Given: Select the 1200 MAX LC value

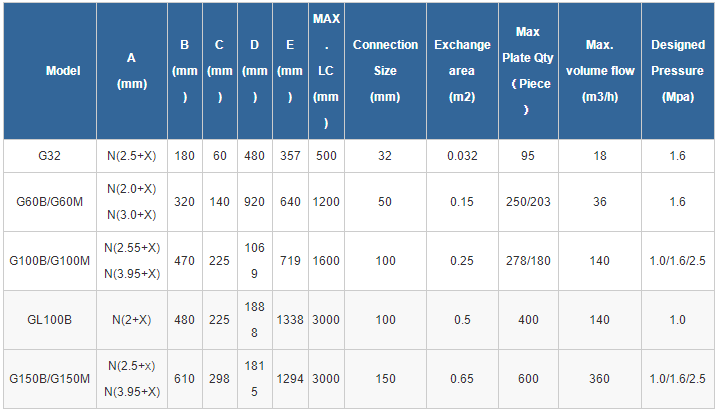Looking at the screenshot, I should (326, 202).
